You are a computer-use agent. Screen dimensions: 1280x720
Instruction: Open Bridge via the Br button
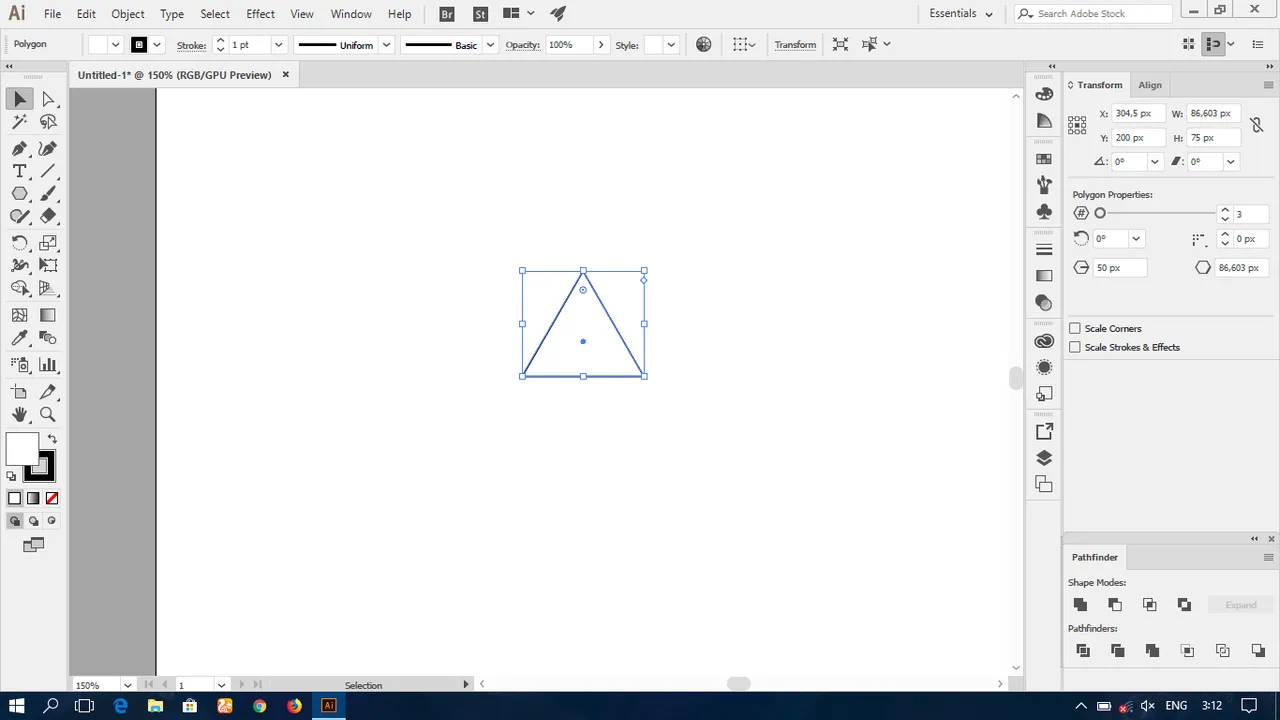pos(447,14)
